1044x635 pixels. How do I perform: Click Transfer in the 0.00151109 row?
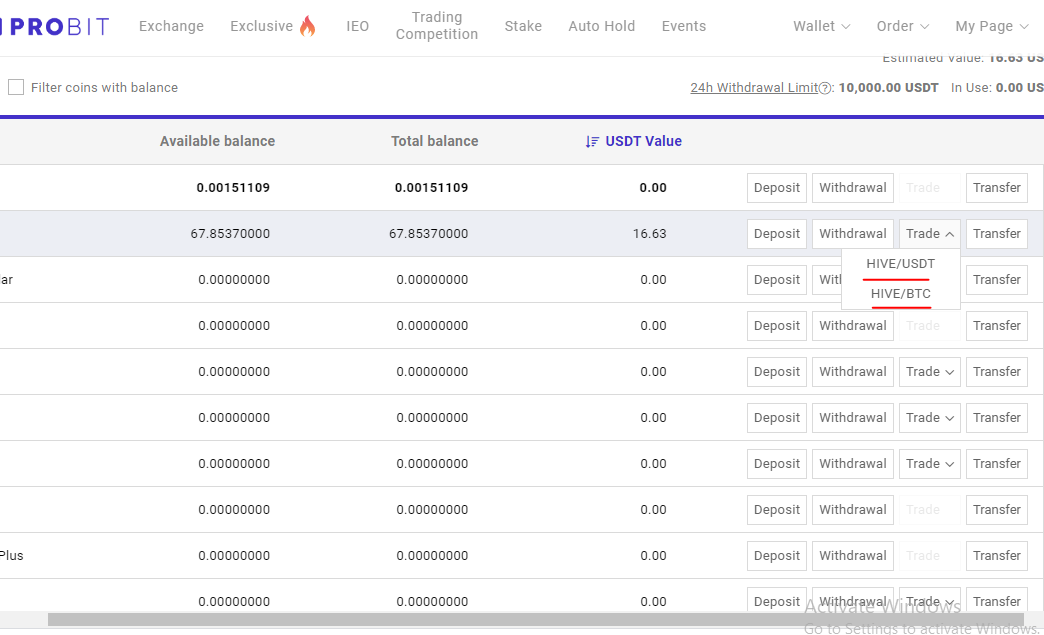(x=997, y=188)
